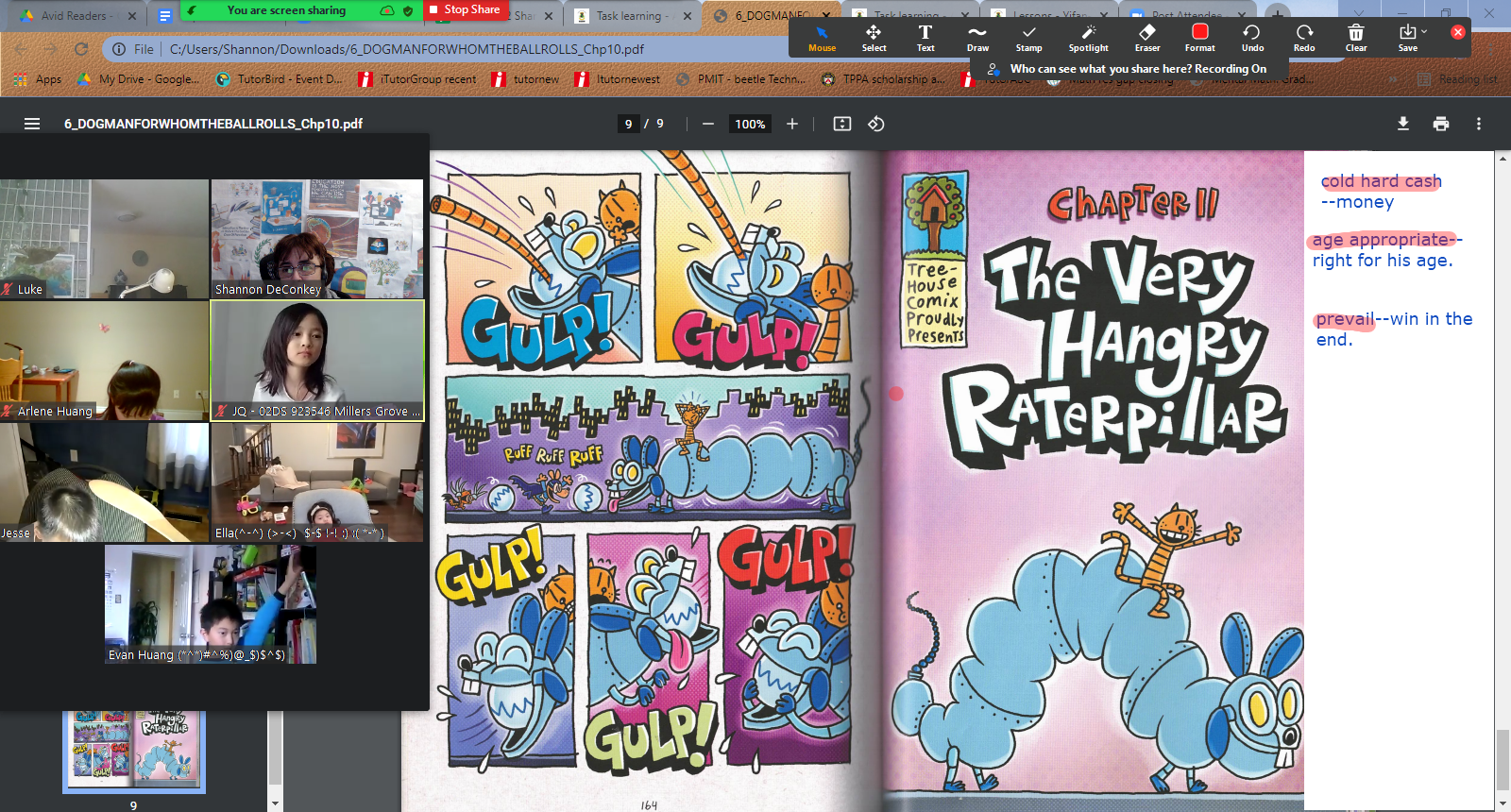Close the Avid Readers tab
Viewport: 1511px width, 812px height.
[x=131, y=16]
